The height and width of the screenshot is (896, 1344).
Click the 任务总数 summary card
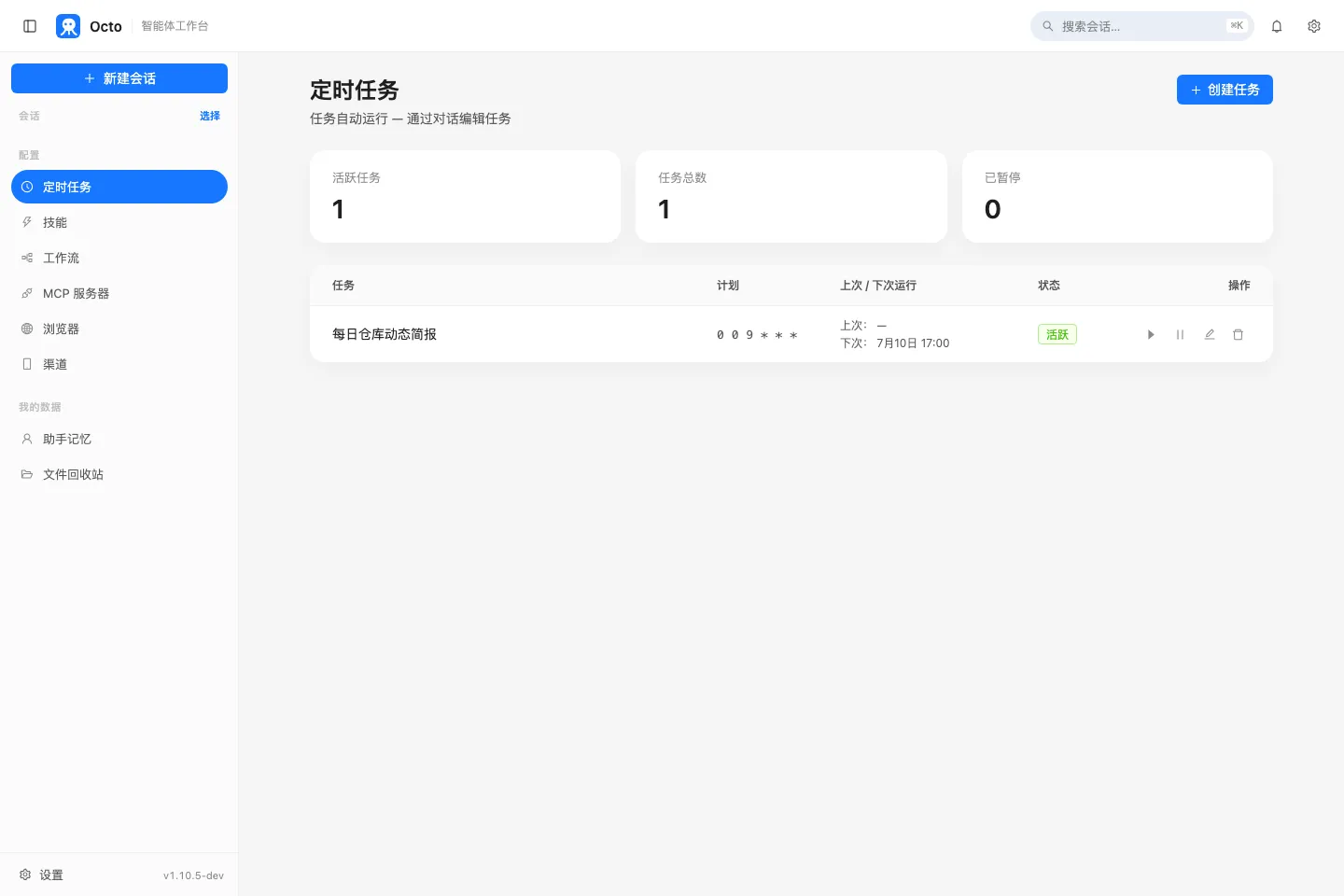point(791,196)
